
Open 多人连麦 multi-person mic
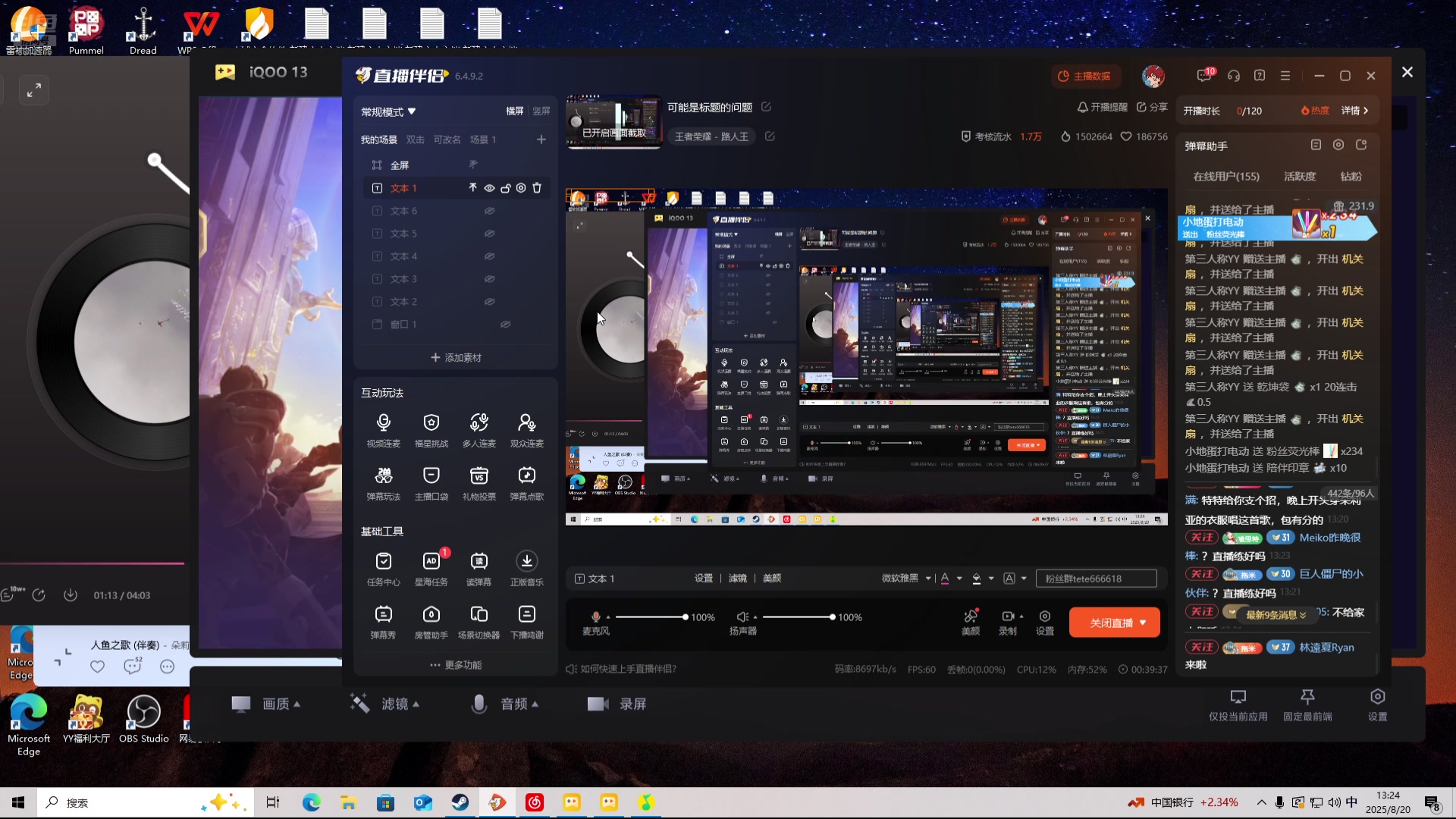(x=479, y=429)
